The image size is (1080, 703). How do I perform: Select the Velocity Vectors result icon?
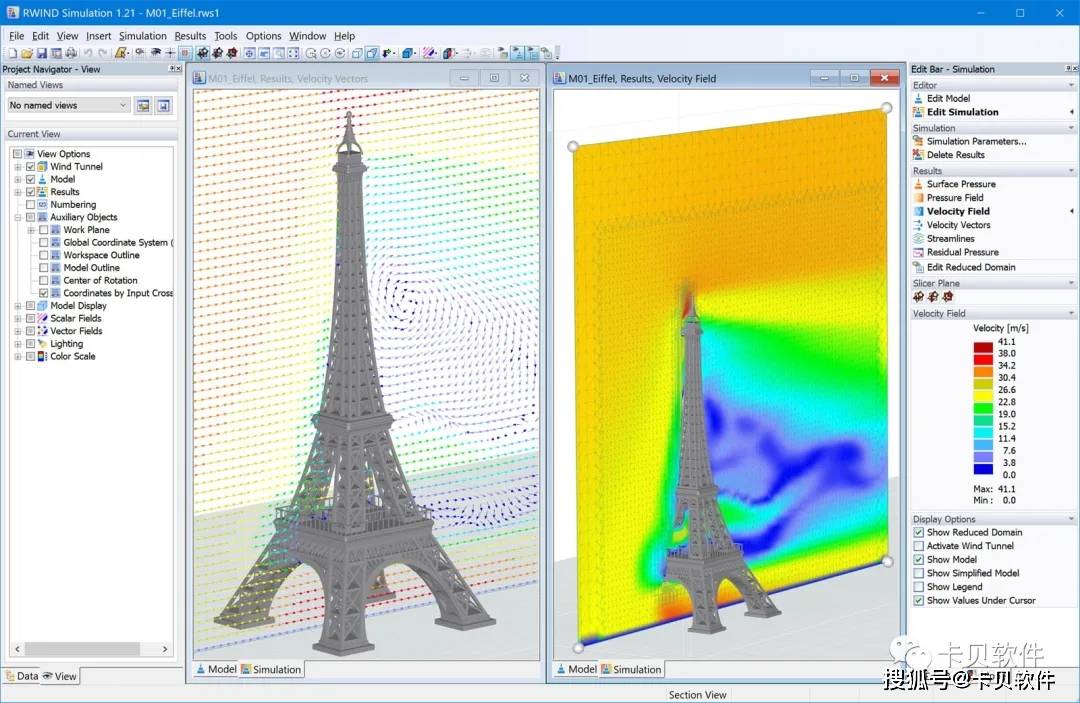918,225
